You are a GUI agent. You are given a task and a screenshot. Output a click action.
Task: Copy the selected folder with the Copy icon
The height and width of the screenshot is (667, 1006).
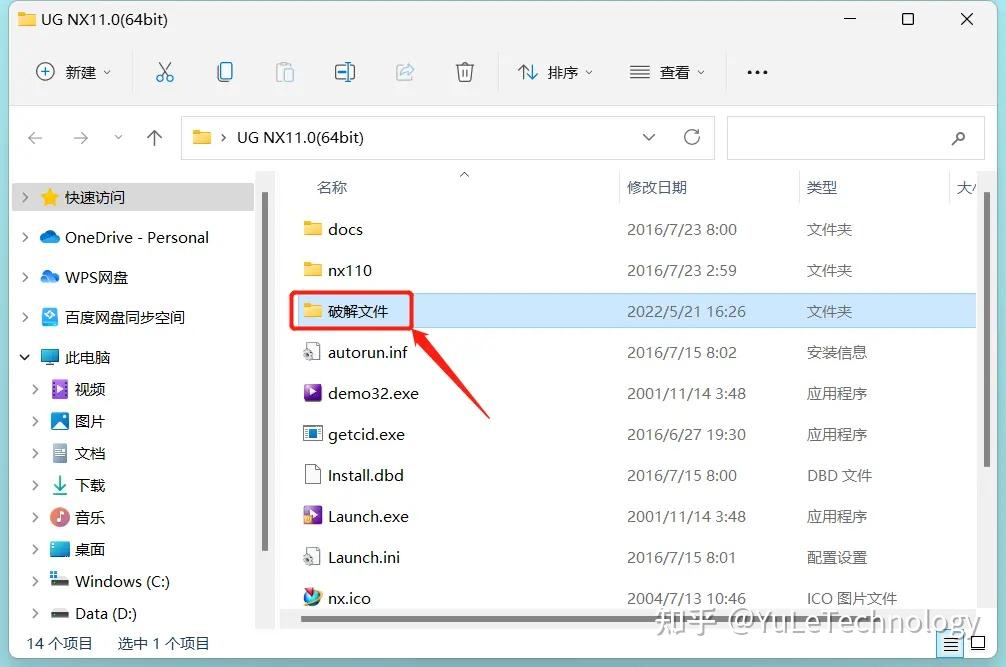[225, 71]
